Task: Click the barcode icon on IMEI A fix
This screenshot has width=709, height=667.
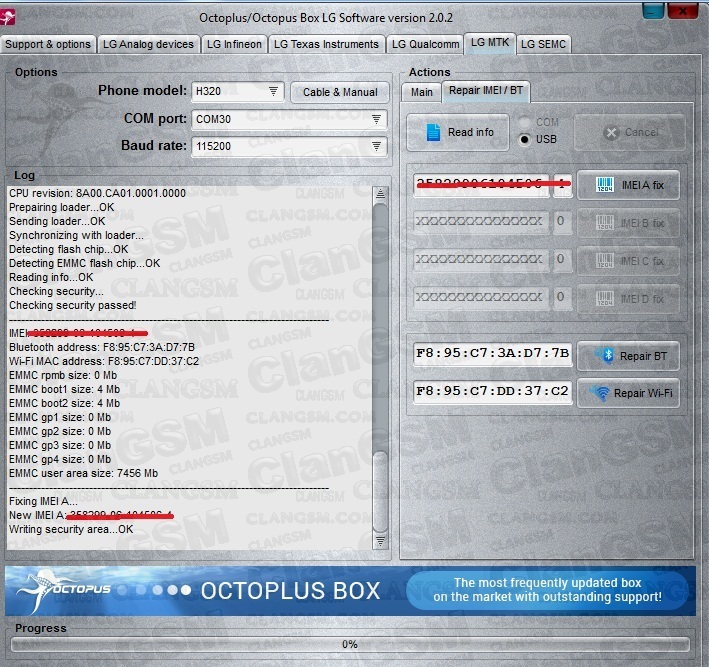Action: pyautogui.click(x=605, y=185)
